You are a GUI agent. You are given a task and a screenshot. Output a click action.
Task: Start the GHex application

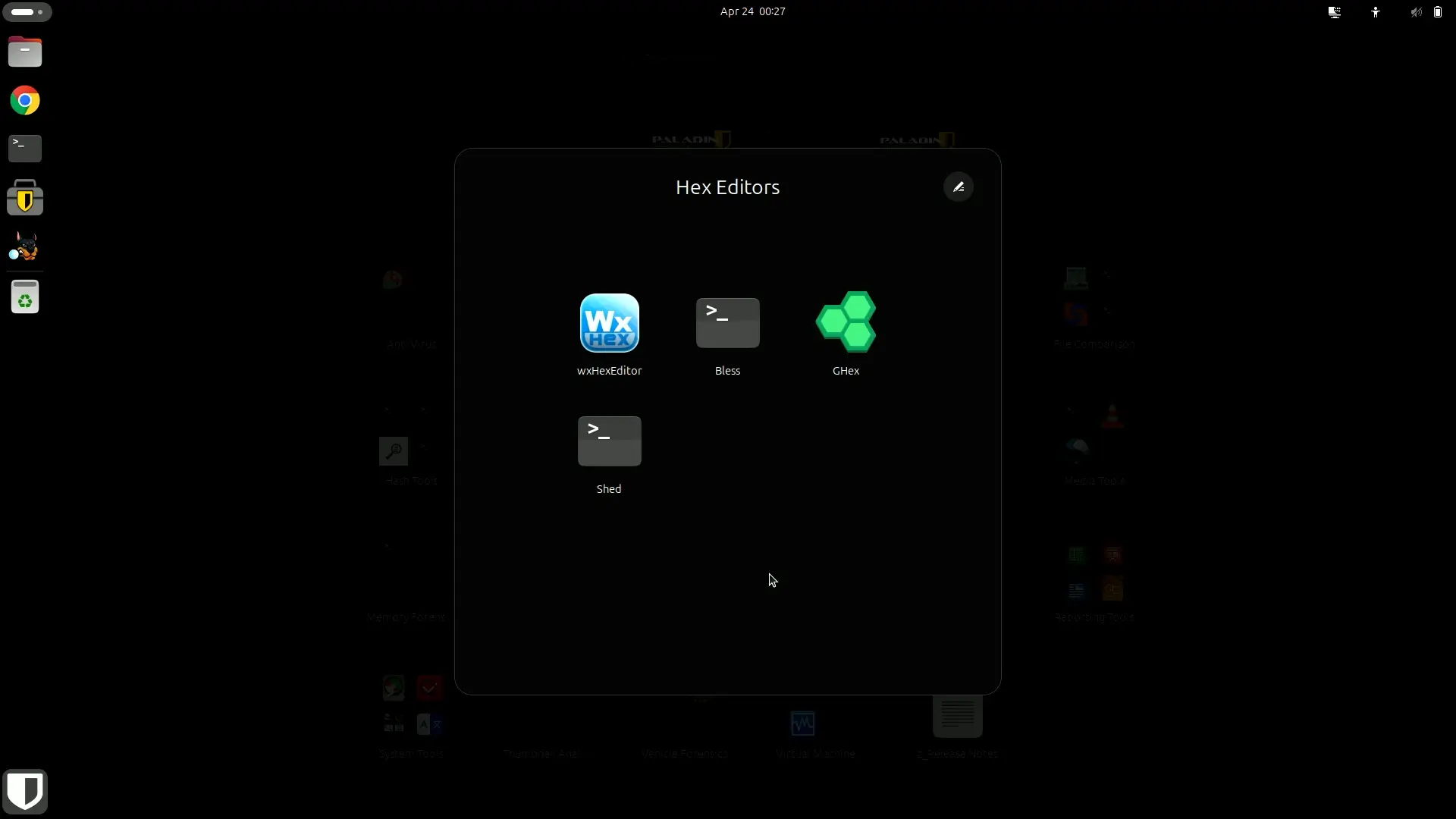tap(846, 334)
